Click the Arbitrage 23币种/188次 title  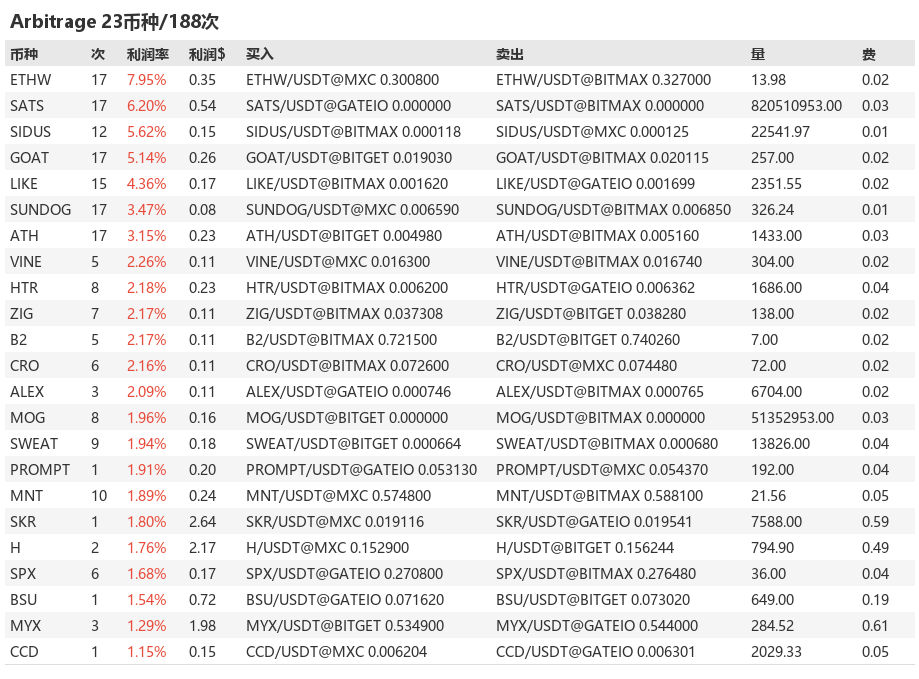coord(114,22)
